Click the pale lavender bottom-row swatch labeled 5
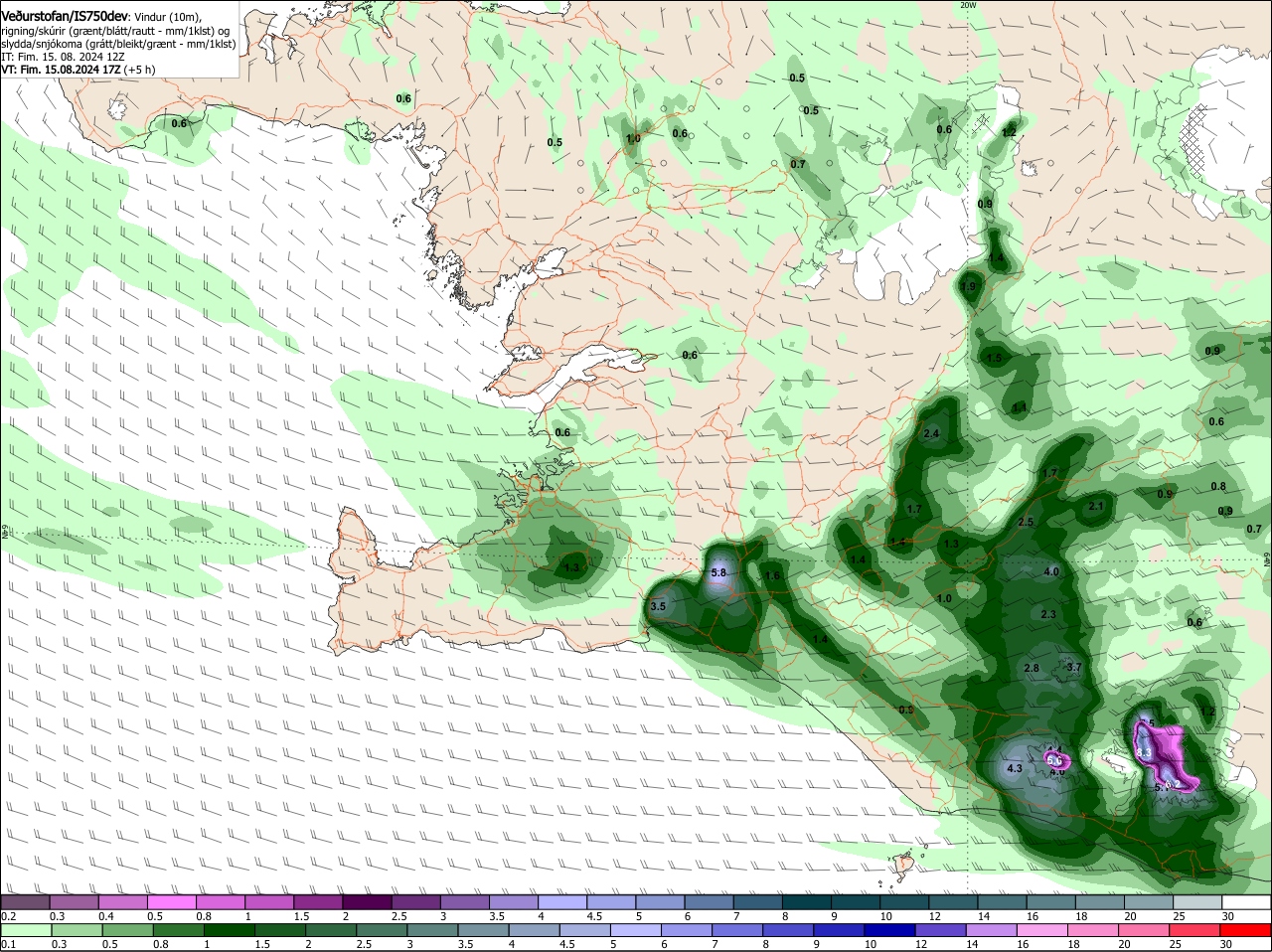This screenshot has height=952, width=1272. tap(636, 931)
